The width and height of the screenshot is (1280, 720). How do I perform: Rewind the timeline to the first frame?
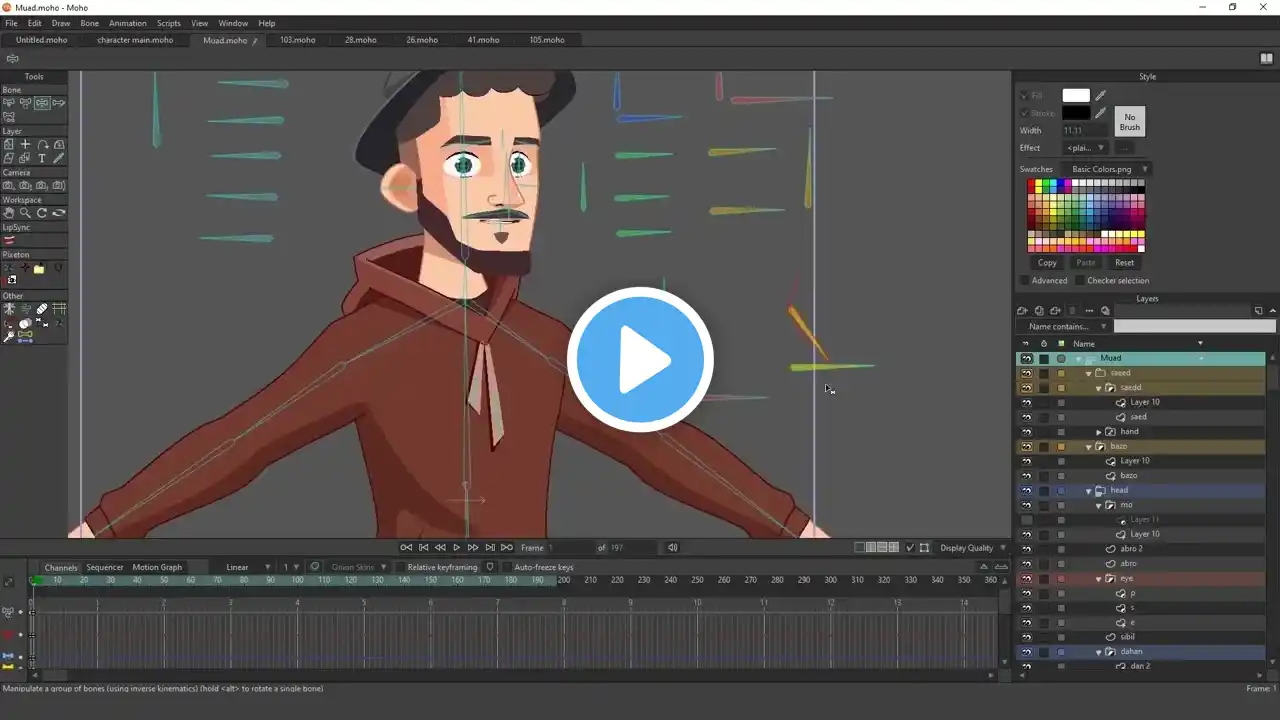406,548
